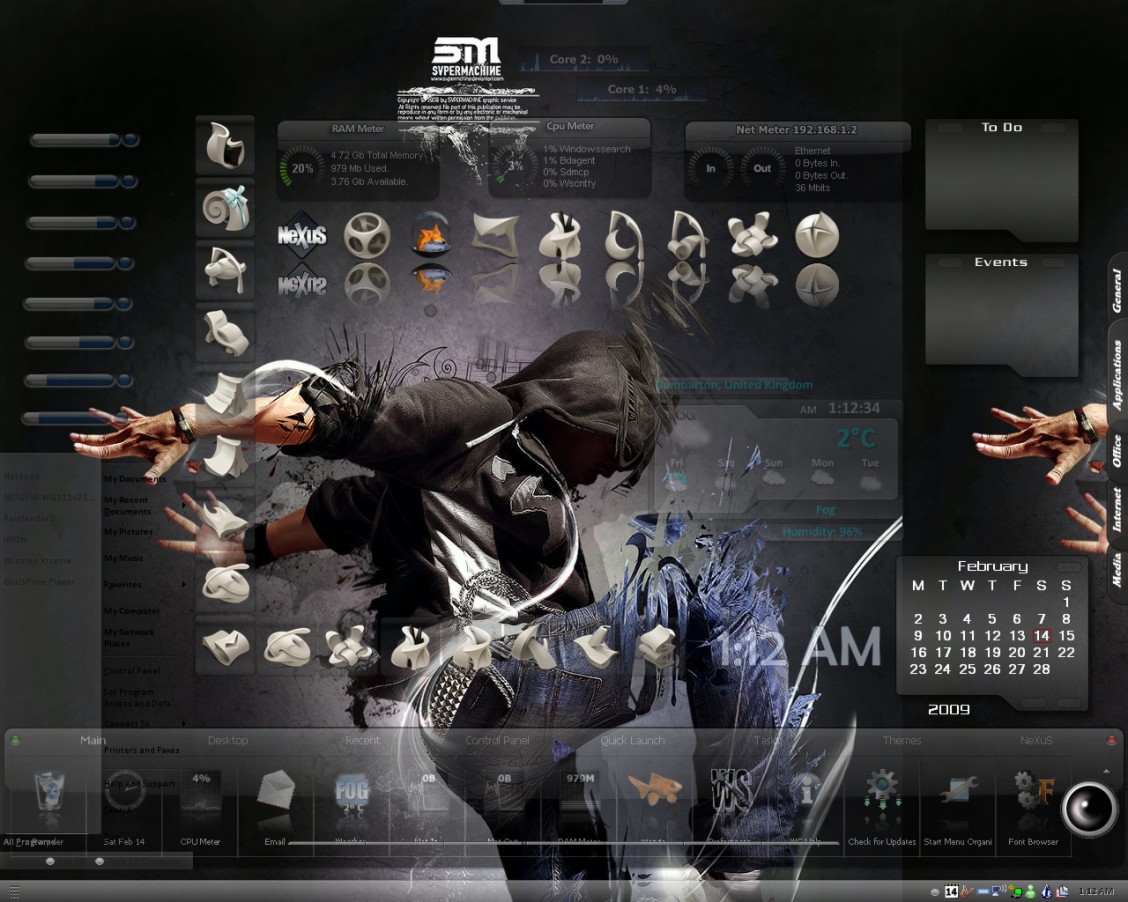Click the Events widget header
The height and width of the screenshot is (902, 1128).
(1001, 263)
